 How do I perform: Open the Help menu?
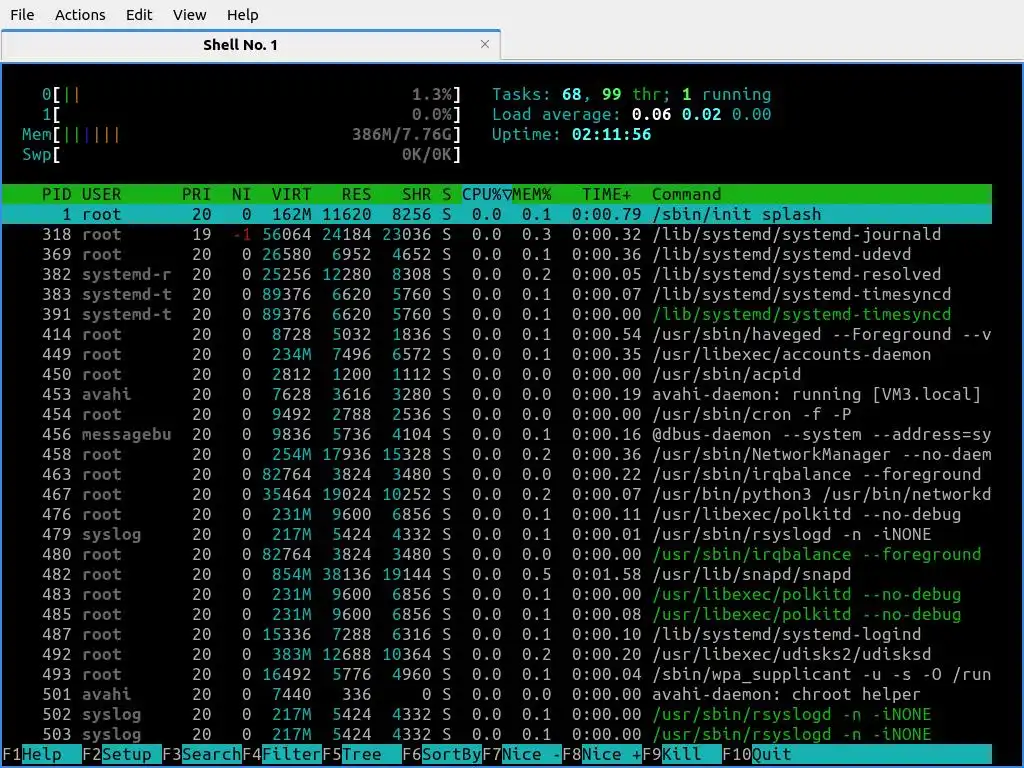tap(242, 14)
